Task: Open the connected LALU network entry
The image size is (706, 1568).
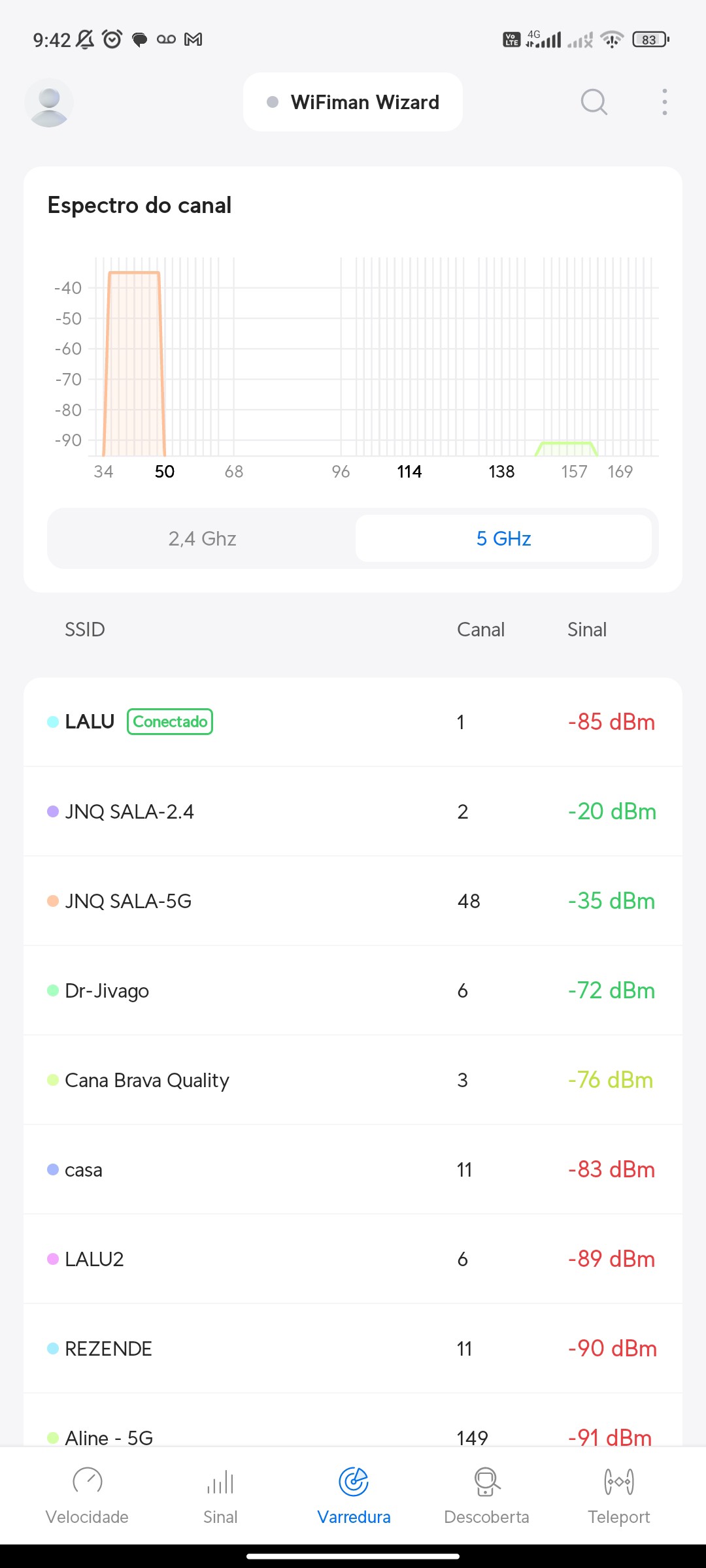Action: coord(353,722)
